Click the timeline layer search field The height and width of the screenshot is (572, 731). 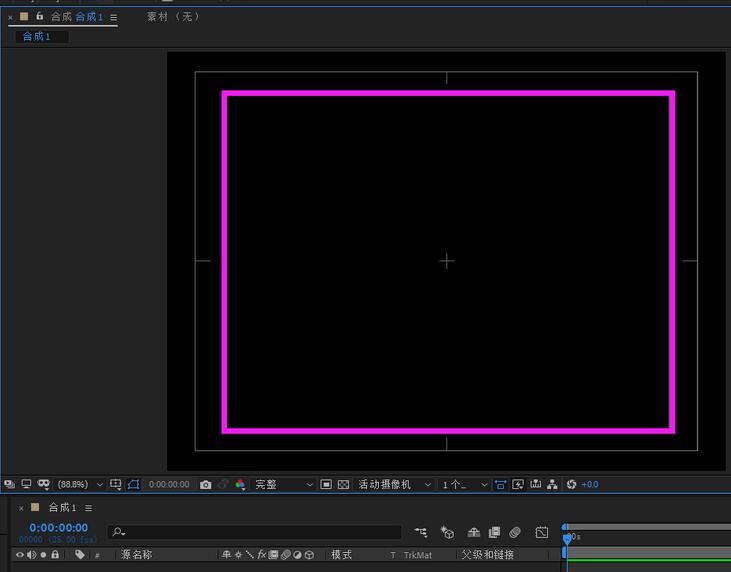point(255,533)
